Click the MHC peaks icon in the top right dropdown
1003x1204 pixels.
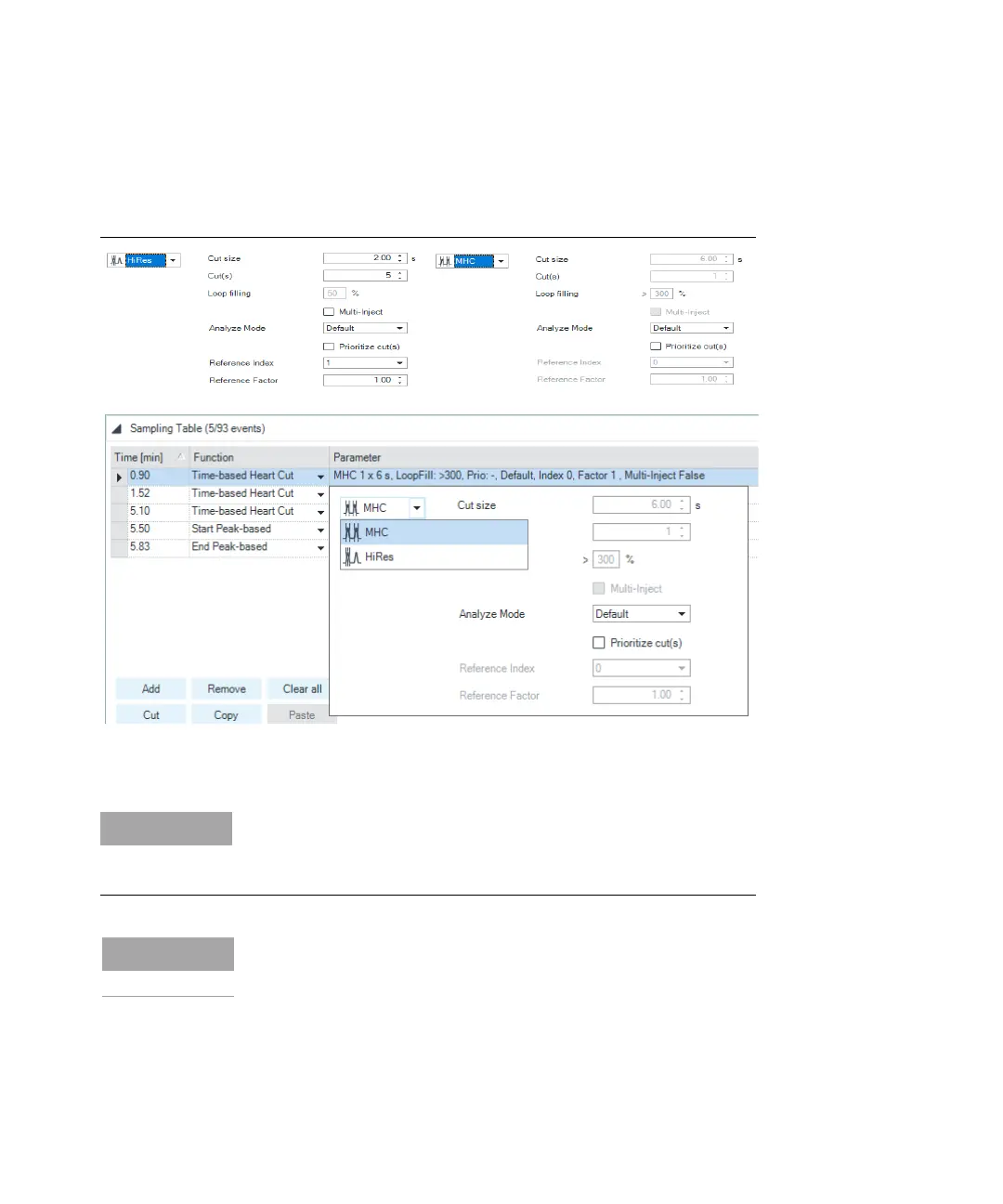[x=445, y=262]
